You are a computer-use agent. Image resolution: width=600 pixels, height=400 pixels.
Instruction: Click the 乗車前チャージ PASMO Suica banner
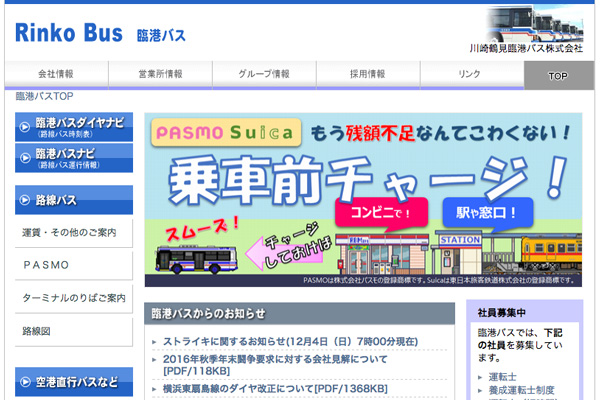(363, 199)
